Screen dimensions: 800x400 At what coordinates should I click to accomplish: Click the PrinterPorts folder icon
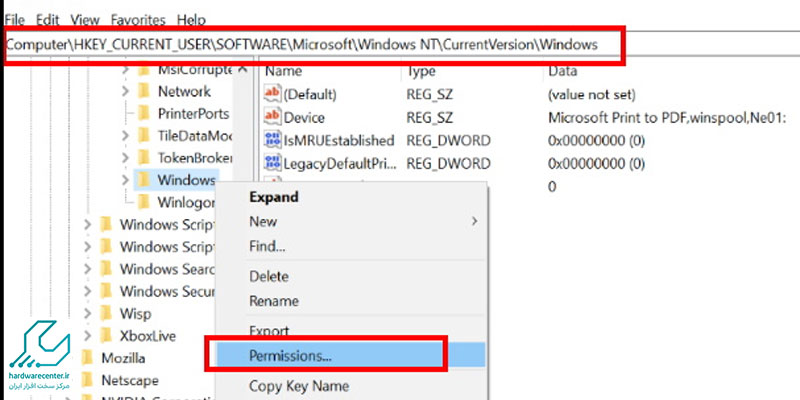[144, 113]
